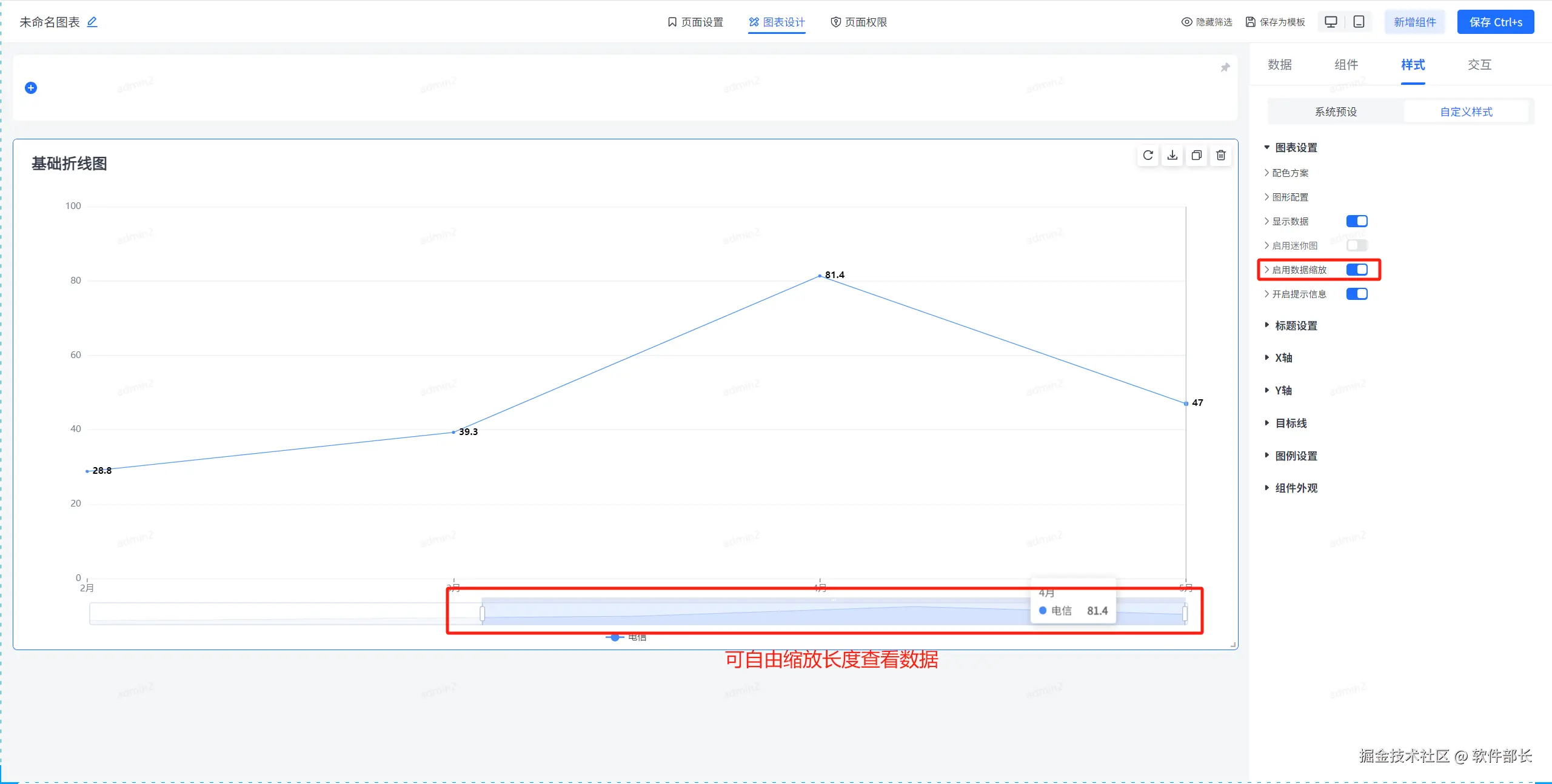Click the pin icon on filter bar
1552x784 pixels.
pos(1225,67)
